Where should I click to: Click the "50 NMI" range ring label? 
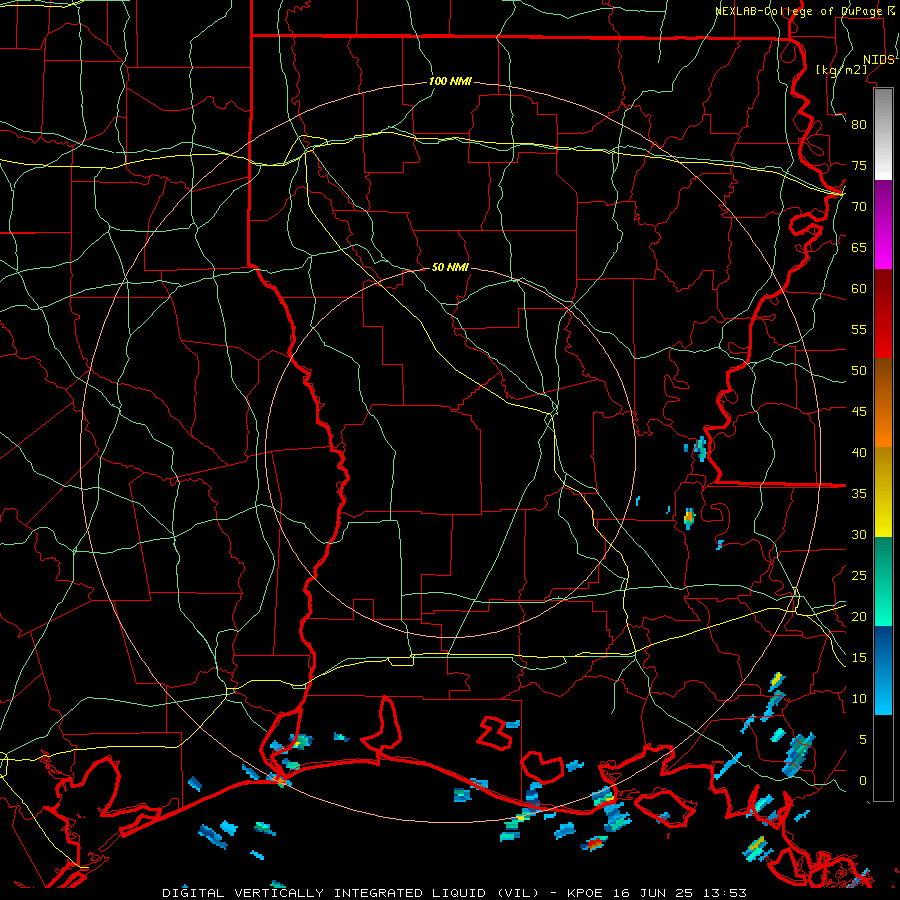450,267
